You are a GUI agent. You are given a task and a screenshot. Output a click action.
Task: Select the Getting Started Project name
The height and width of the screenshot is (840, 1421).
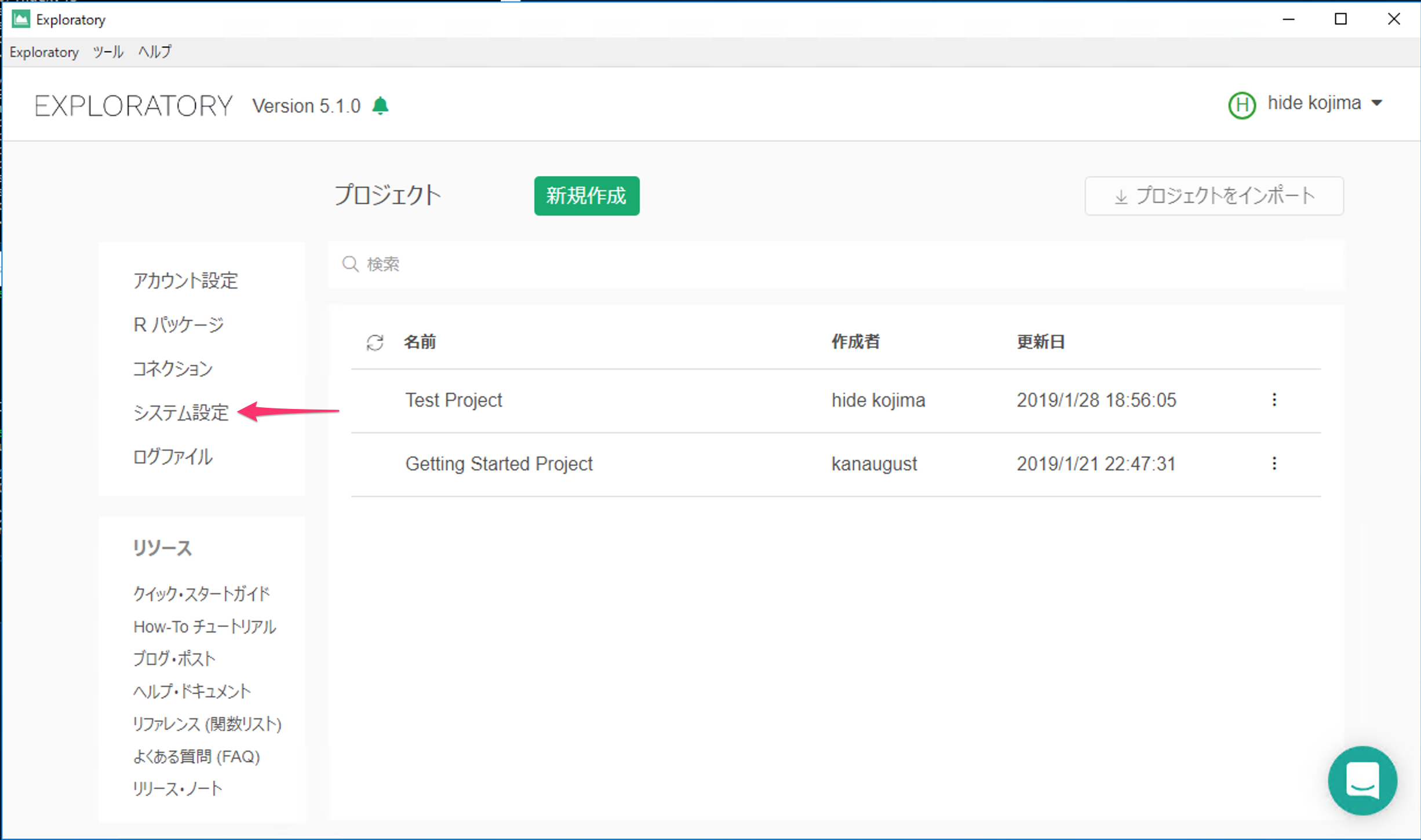498,464
